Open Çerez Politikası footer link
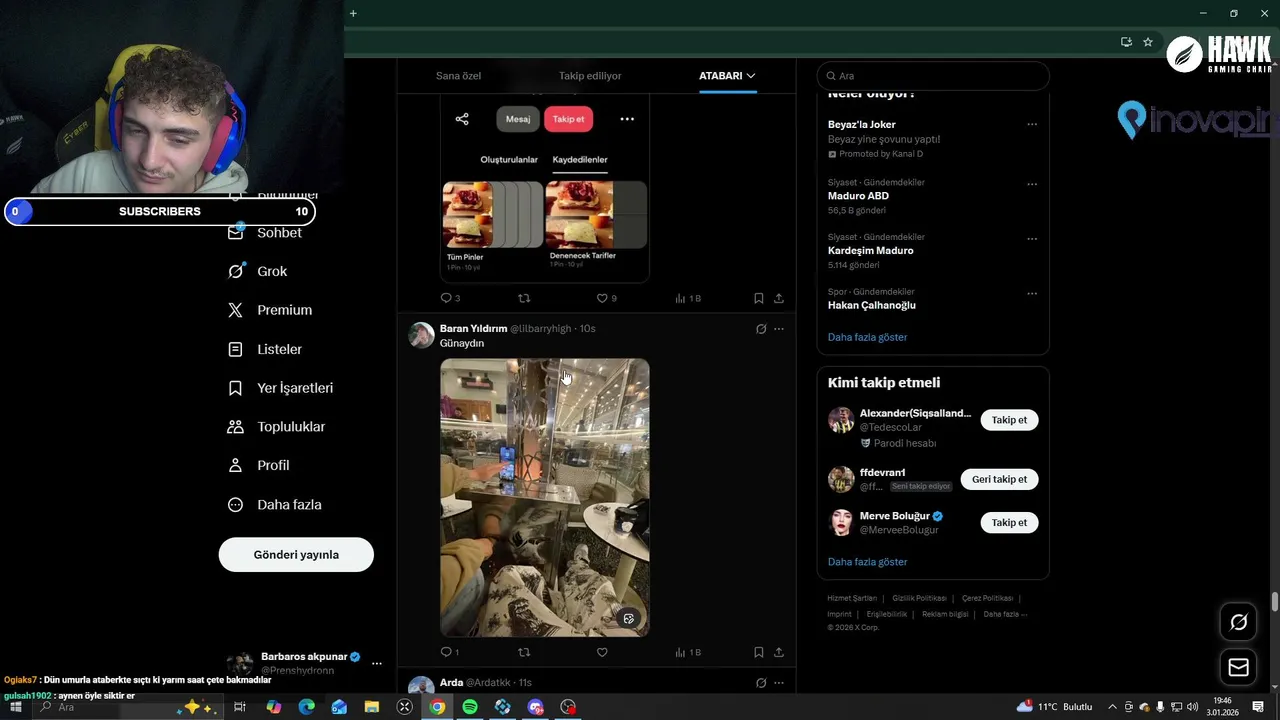1280x720 pixels. [987, 598]
